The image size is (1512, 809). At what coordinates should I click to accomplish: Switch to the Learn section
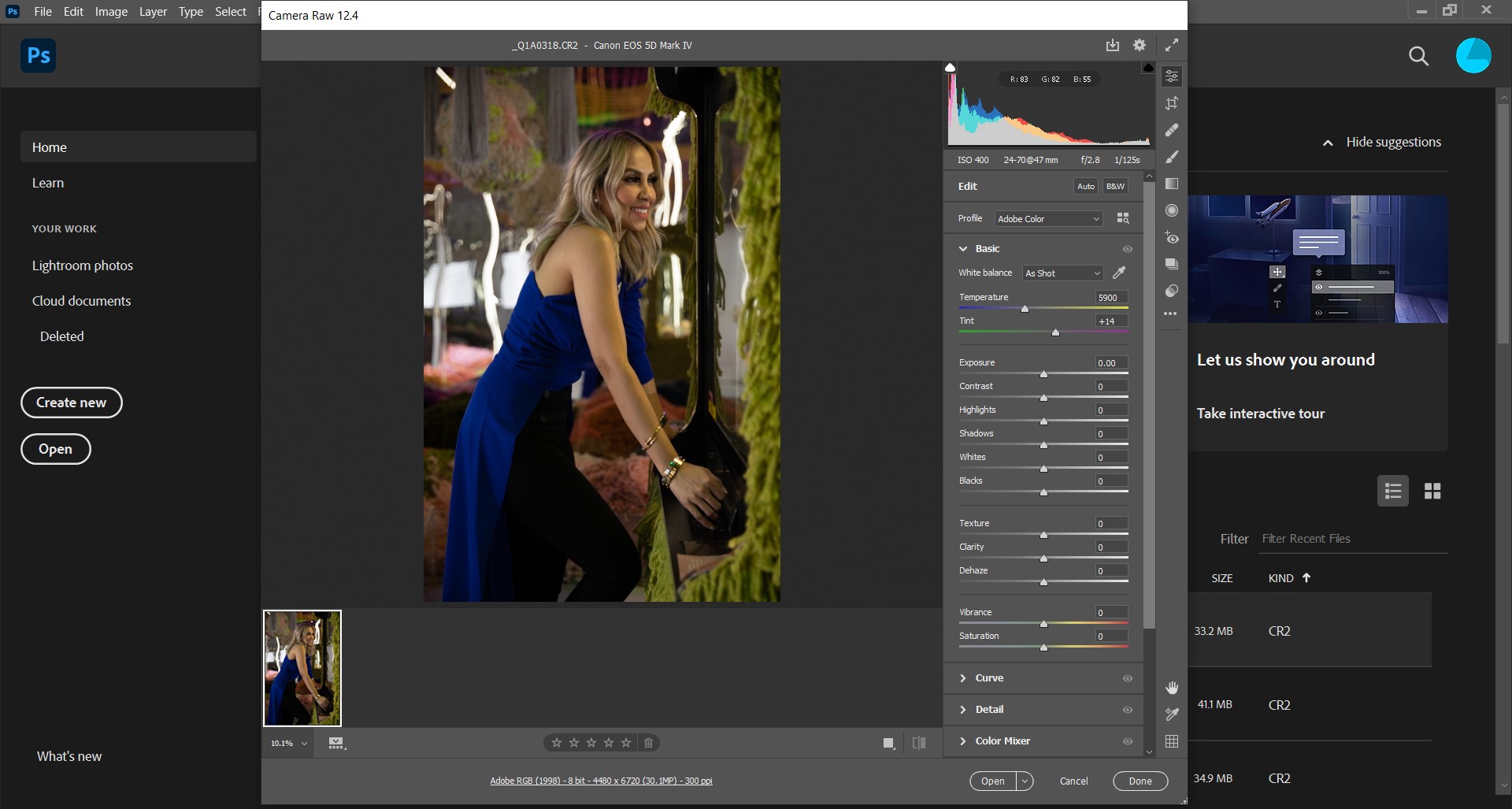click(x=48, y=182)
